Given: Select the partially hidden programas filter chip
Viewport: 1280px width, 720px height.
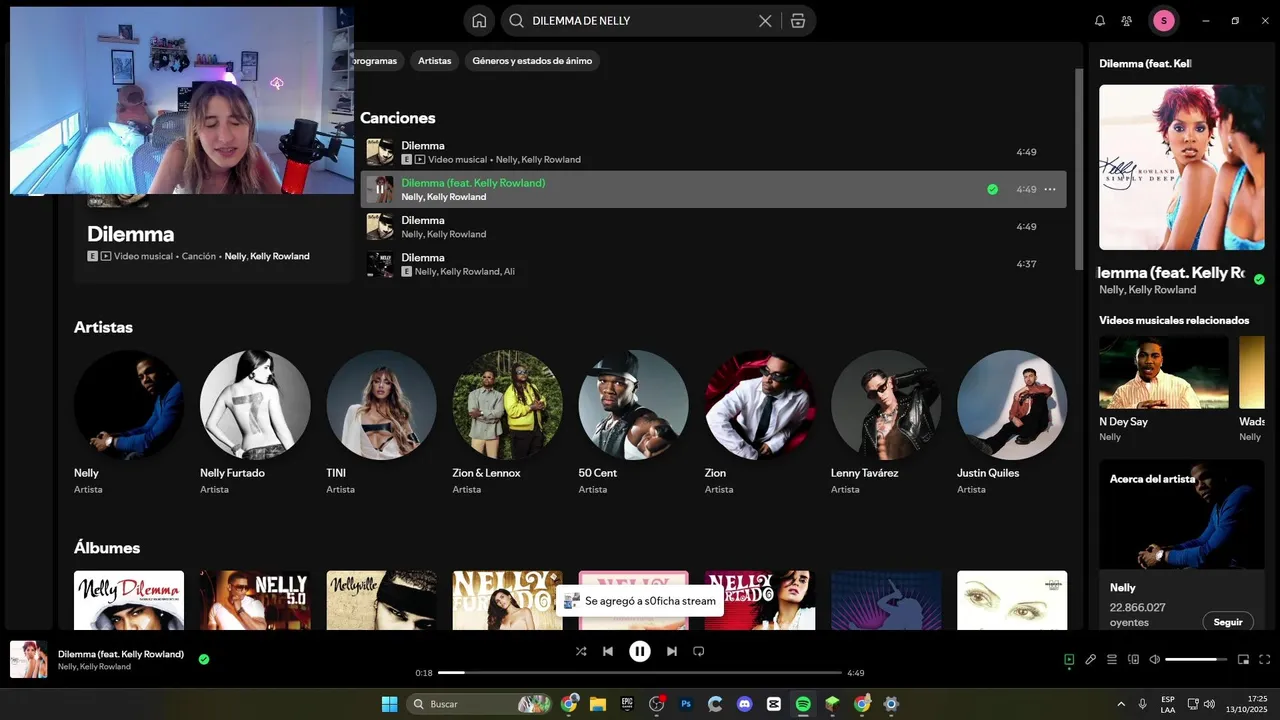Looking at the screenshot, I should pos(378,61).
